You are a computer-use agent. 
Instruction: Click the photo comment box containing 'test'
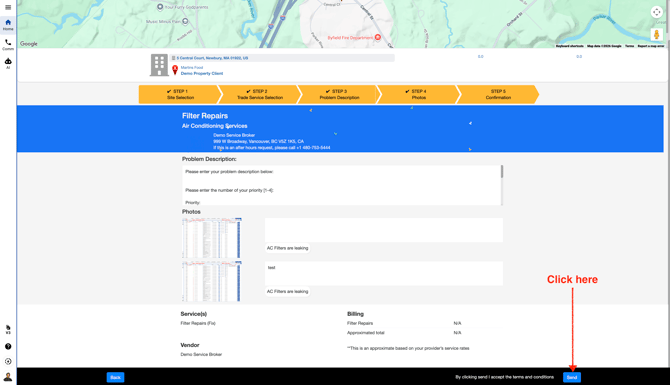click(x=384, y=273)
